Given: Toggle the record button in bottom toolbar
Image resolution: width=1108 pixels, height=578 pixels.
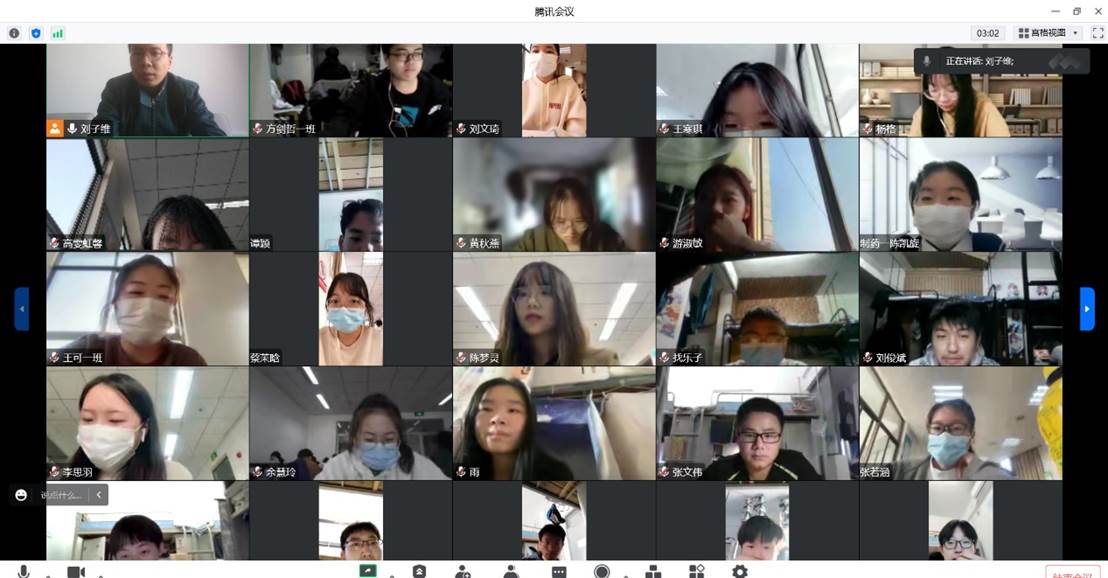Looking at the screenshot, I should pos(602,571).
